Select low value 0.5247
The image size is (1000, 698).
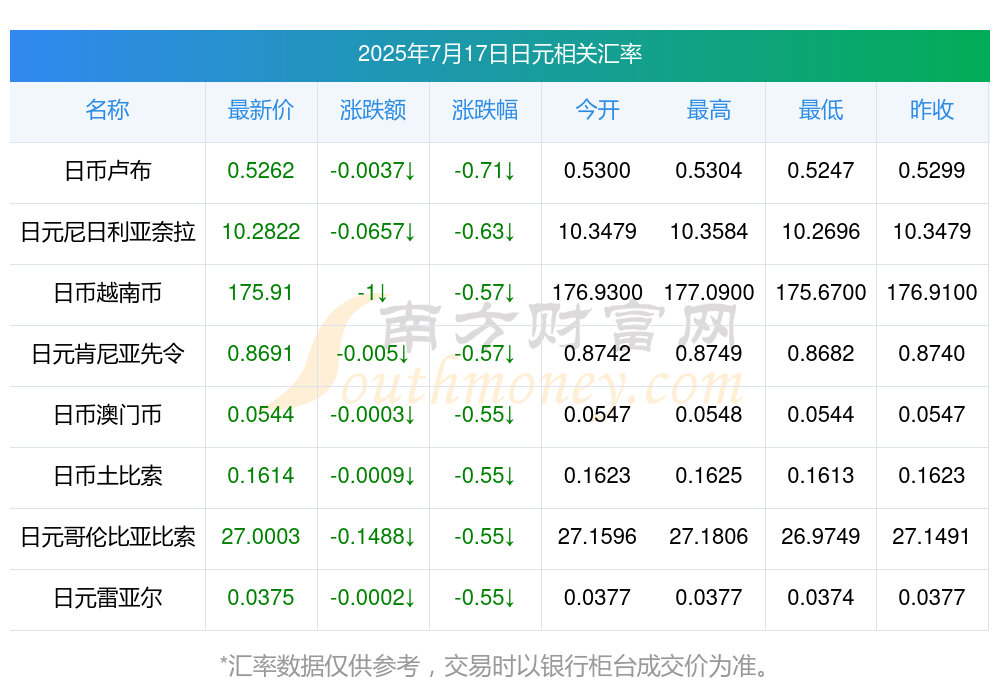821,170
